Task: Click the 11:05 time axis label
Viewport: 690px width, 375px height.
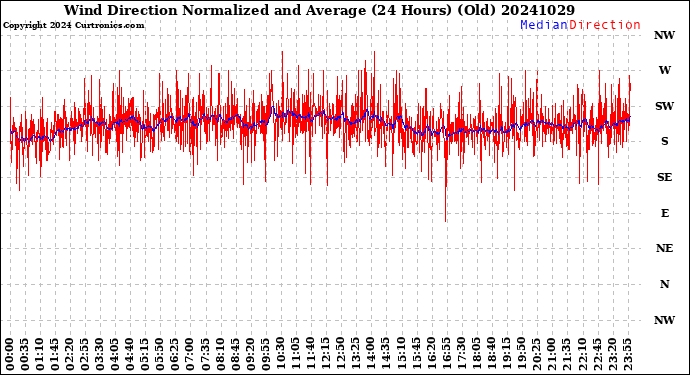Action: 296,354
